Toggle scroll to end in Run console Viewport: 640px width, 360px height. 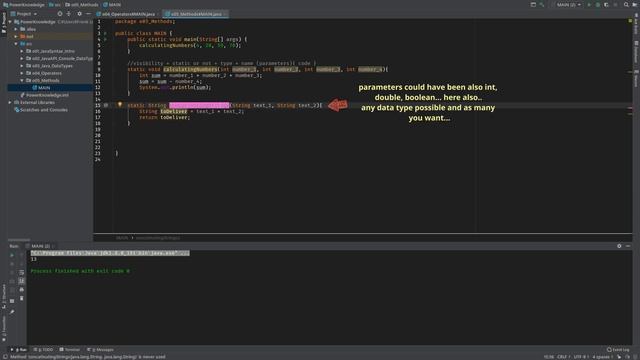click(22, 281)
